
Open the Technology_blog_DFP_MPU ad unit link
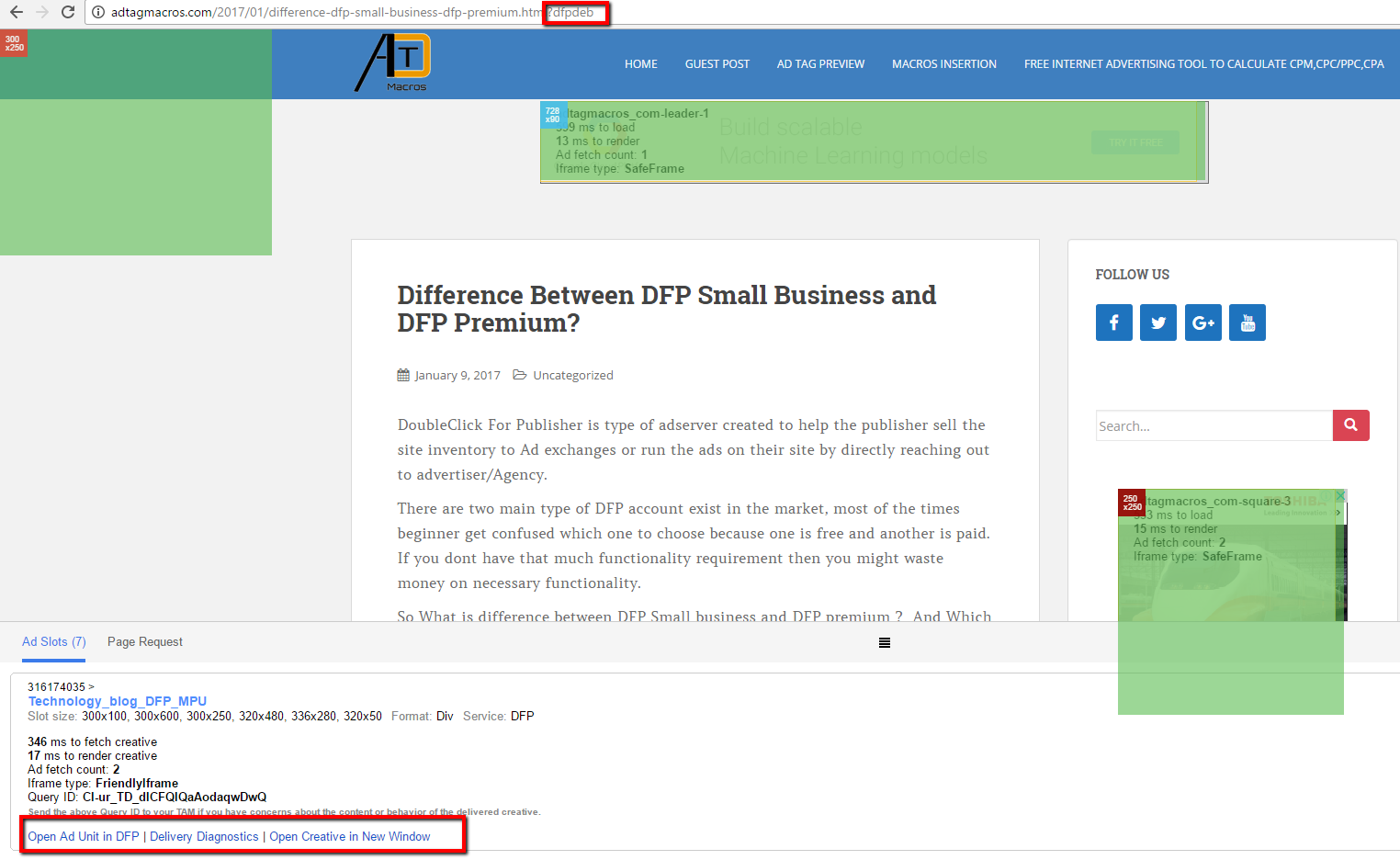[x=118, y=701]
